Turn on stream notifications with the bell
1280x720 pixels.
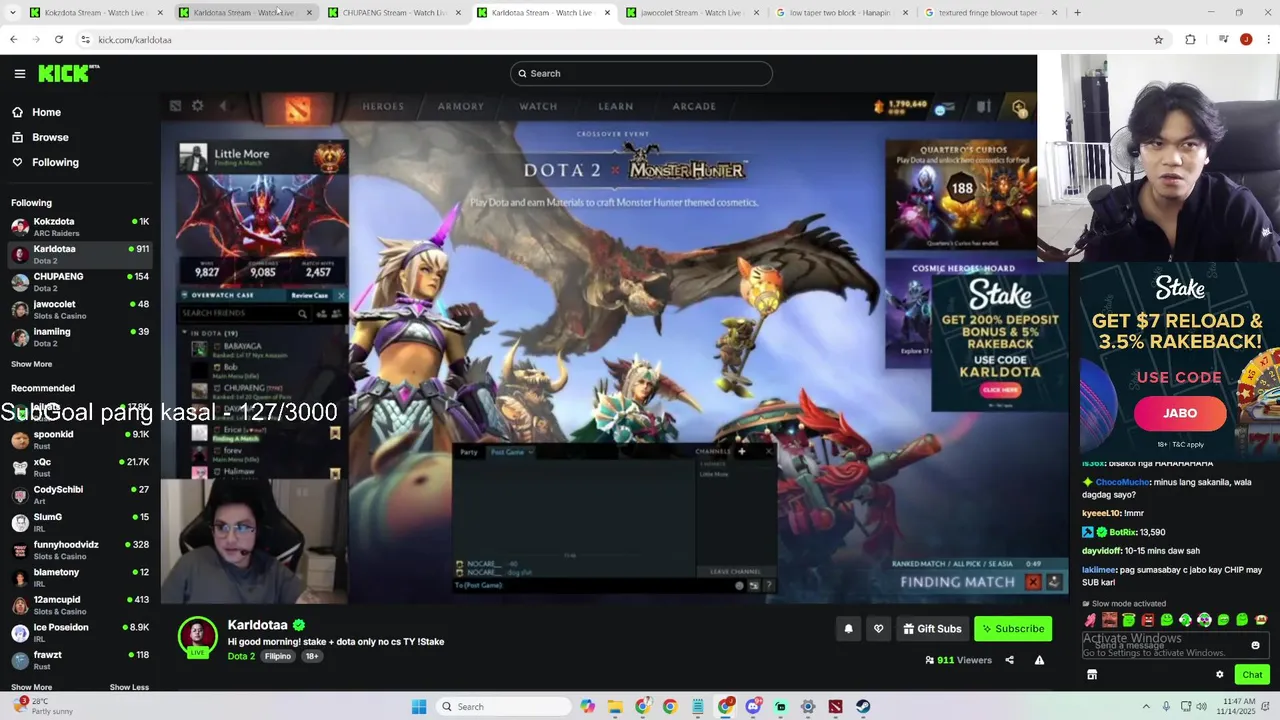coord(848,629)
